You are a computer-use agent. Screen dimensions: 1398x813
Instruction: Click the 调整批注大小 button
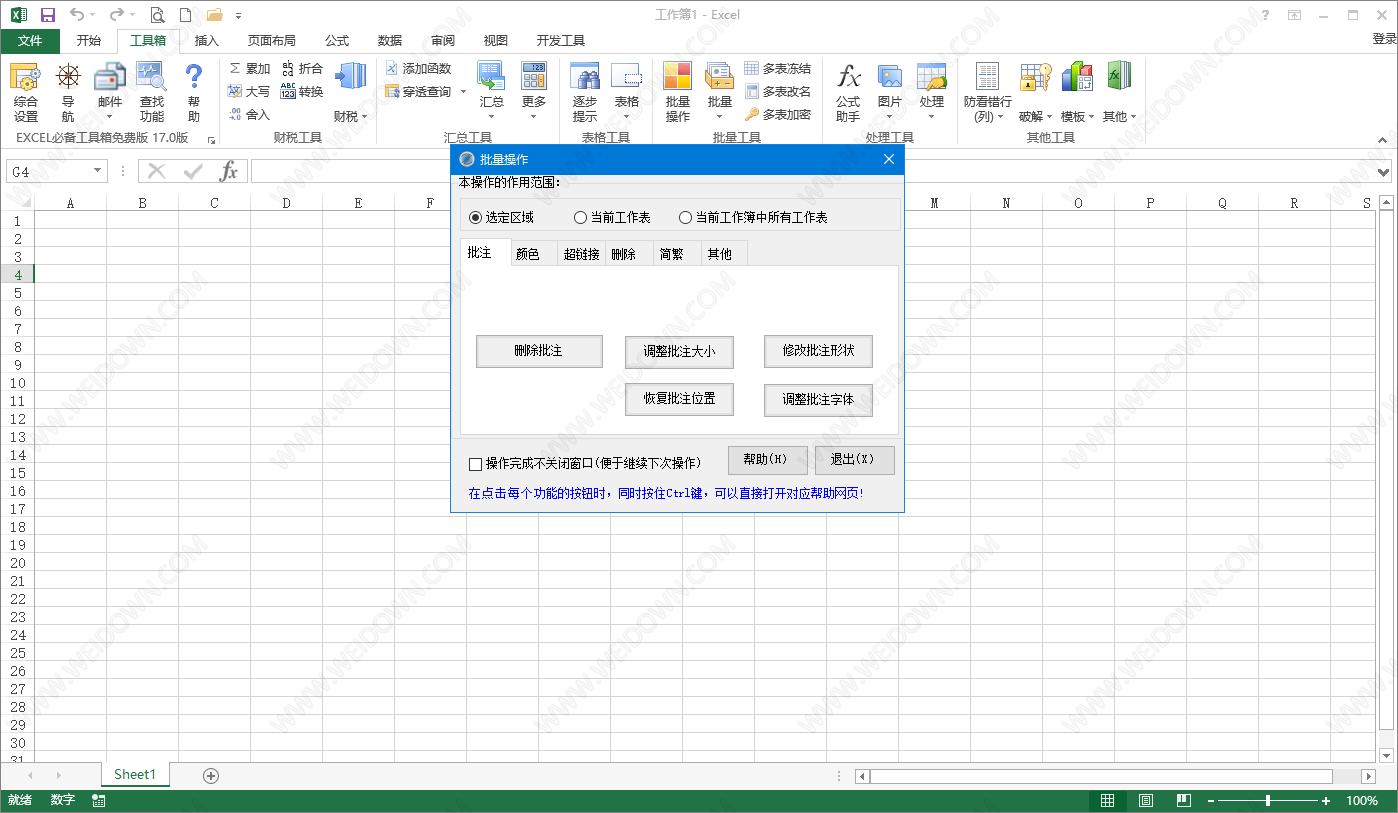pyautogui.click(x=679, y=351)
